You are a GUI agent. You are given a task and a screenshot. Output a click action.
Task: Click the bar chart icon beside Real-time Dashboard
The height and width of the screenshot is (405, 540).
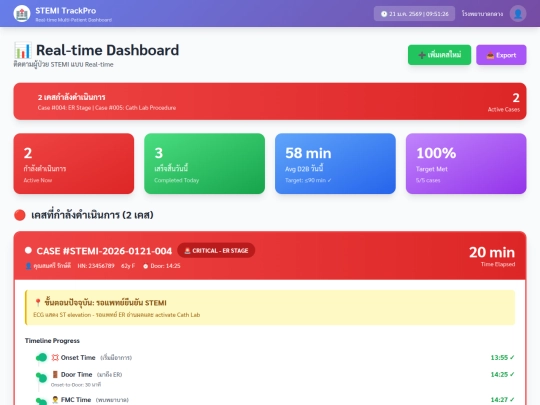coord(23,50)
